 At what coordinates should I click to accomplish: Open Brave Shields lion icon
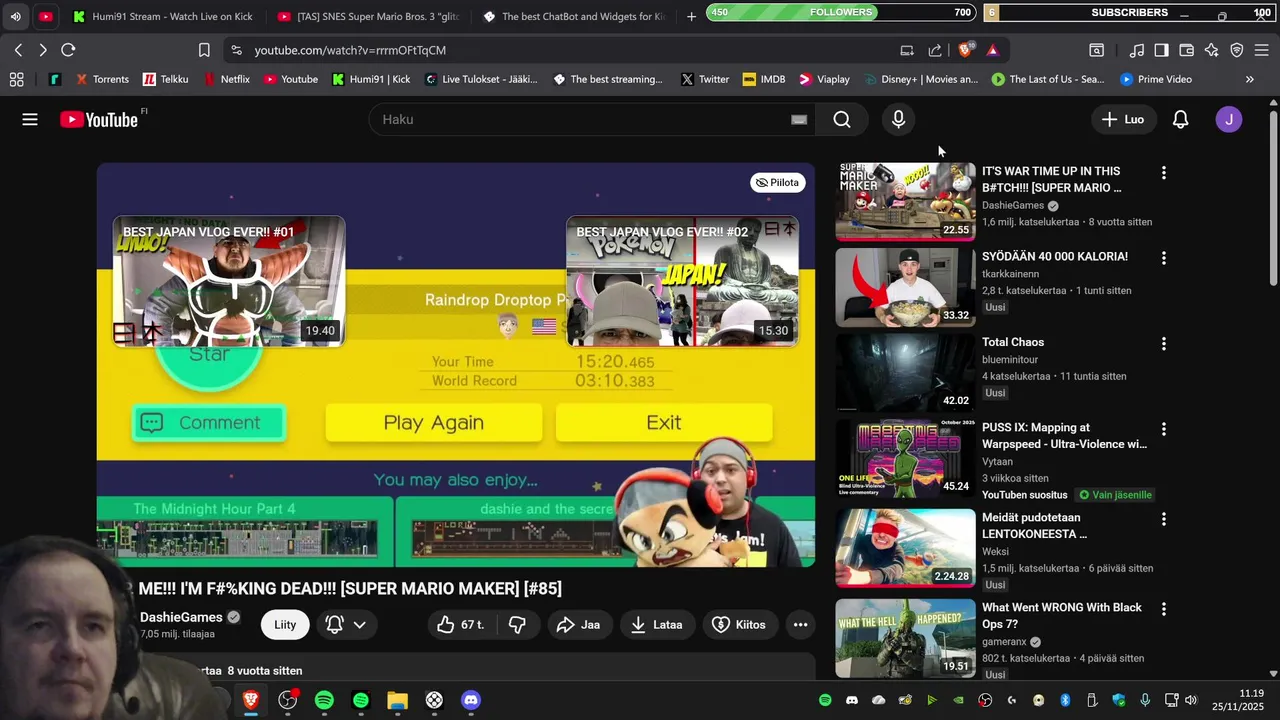(965, 50)
